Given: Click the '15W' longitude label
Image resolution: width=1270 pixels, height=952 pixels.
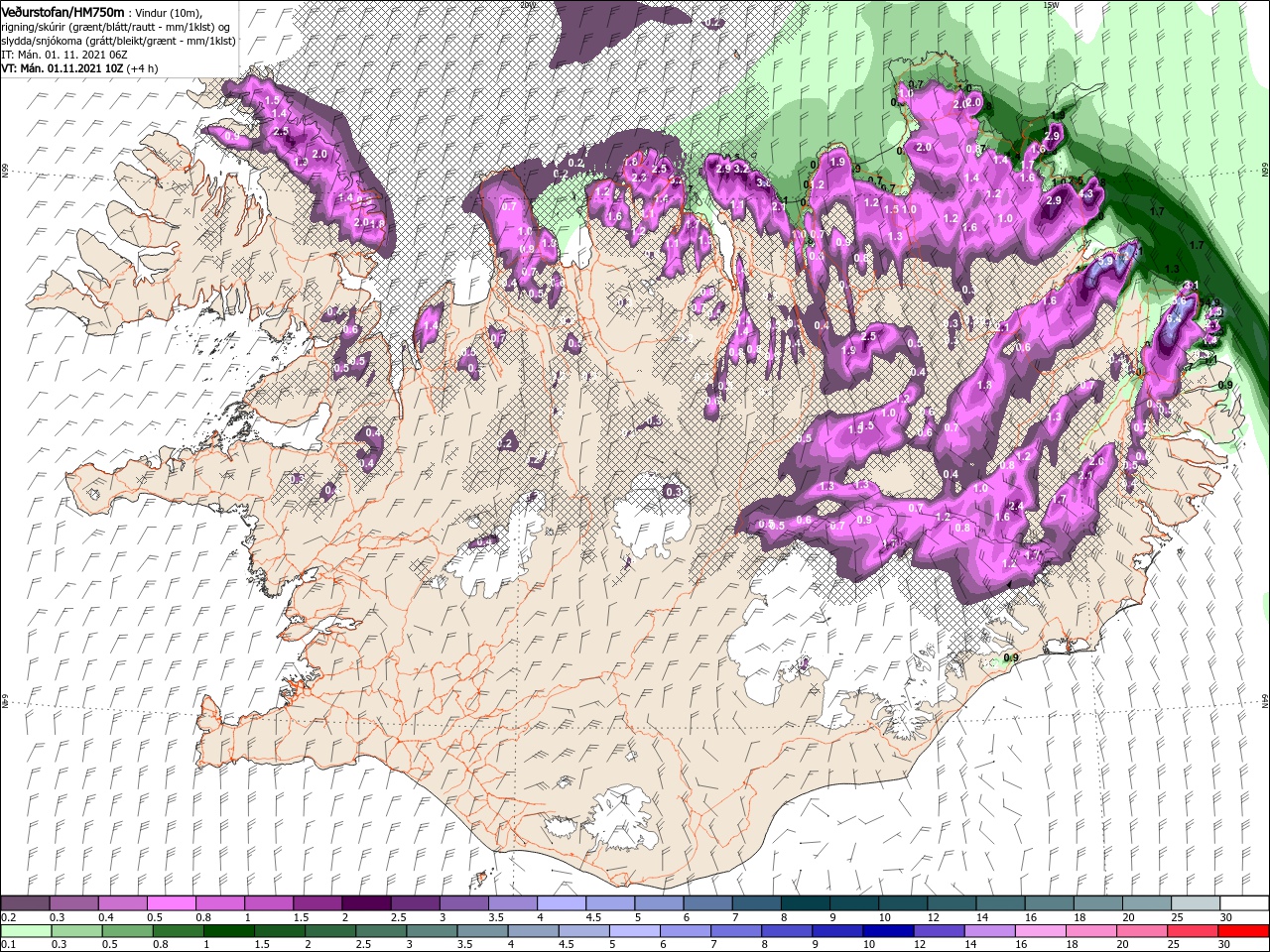Looking at the screenshot, I should pyautogui.click(x=1051, y=5).
